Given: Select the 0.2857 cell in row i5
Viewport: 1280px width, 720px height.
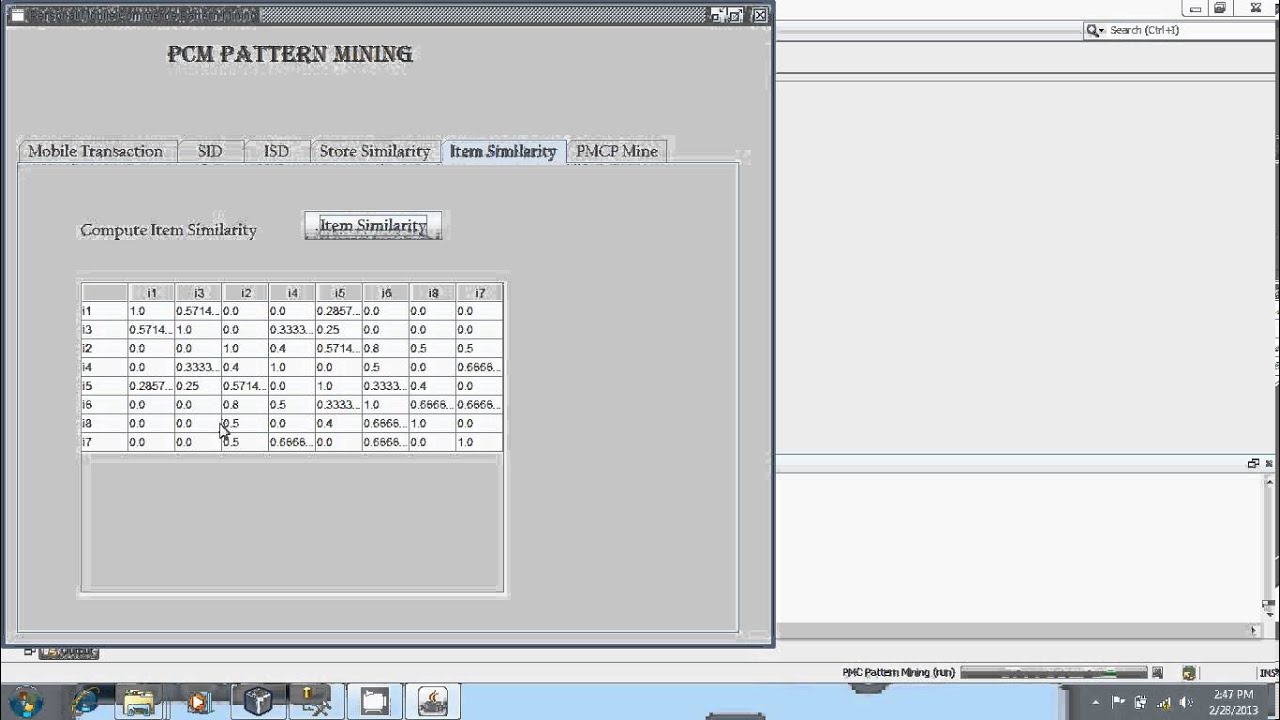Looking at the screenshot, I should 151,386.
